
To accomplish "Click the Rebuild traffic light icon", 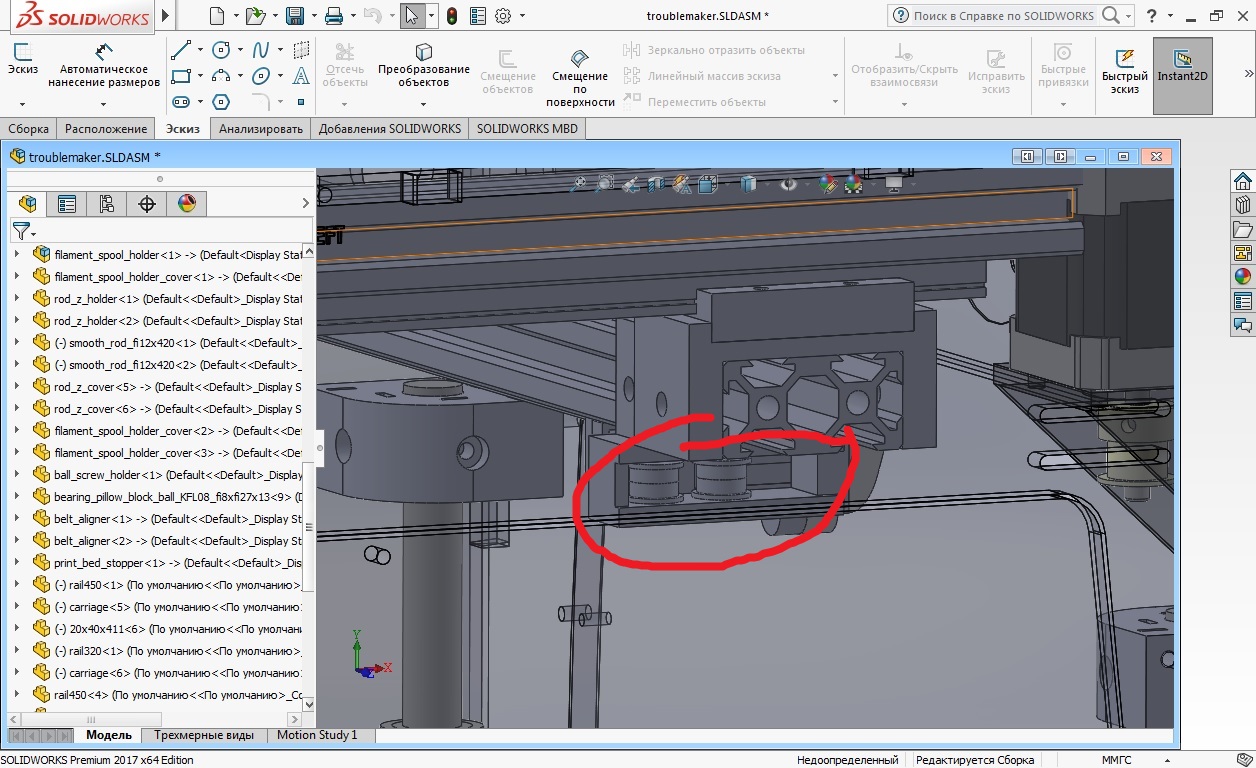I will coord(452,16).
